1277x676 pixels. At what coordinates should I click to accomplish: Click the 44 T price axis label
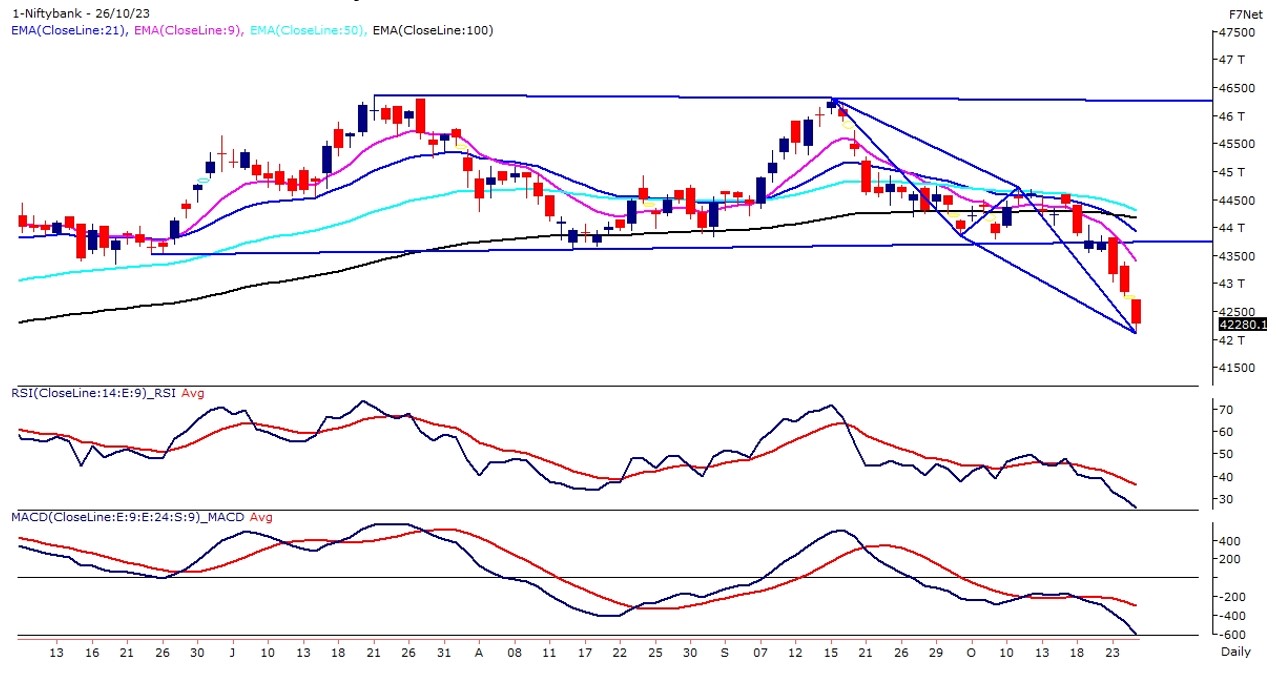1232,228
